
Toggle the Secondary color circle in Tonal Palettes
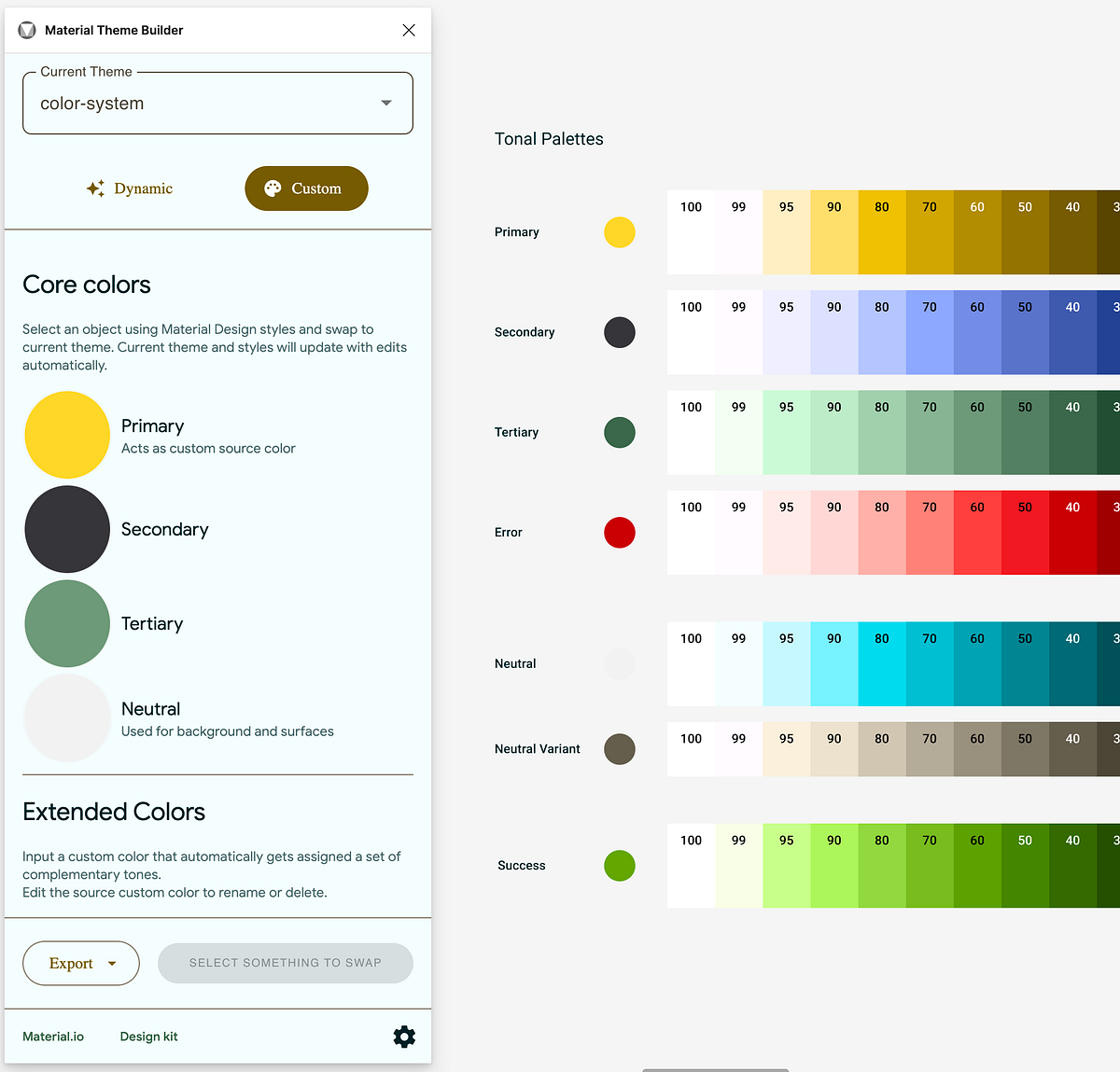pos(619,332)
